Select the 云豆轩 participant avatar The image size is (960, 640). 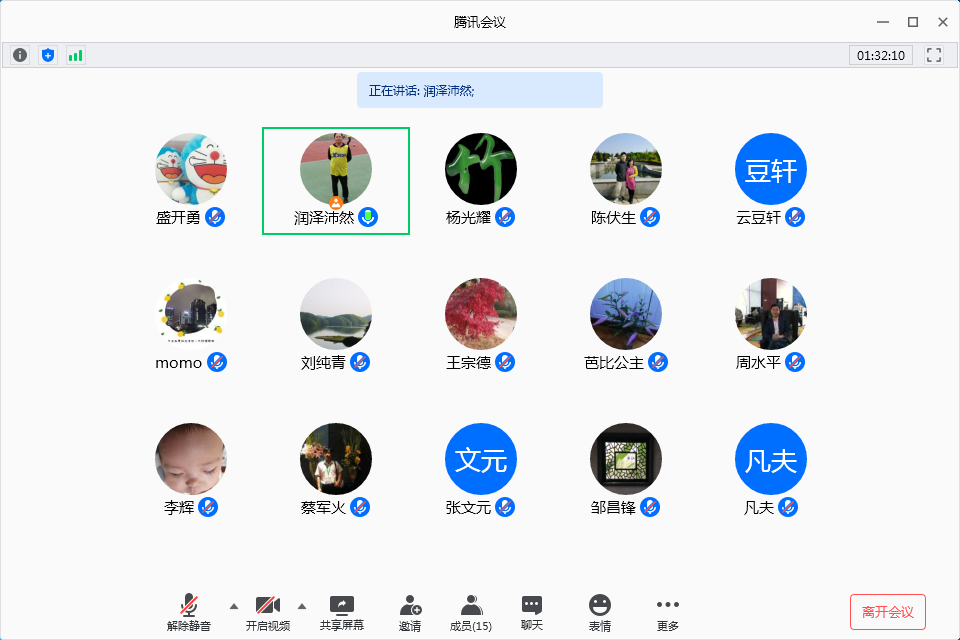[x=771, y=169]
